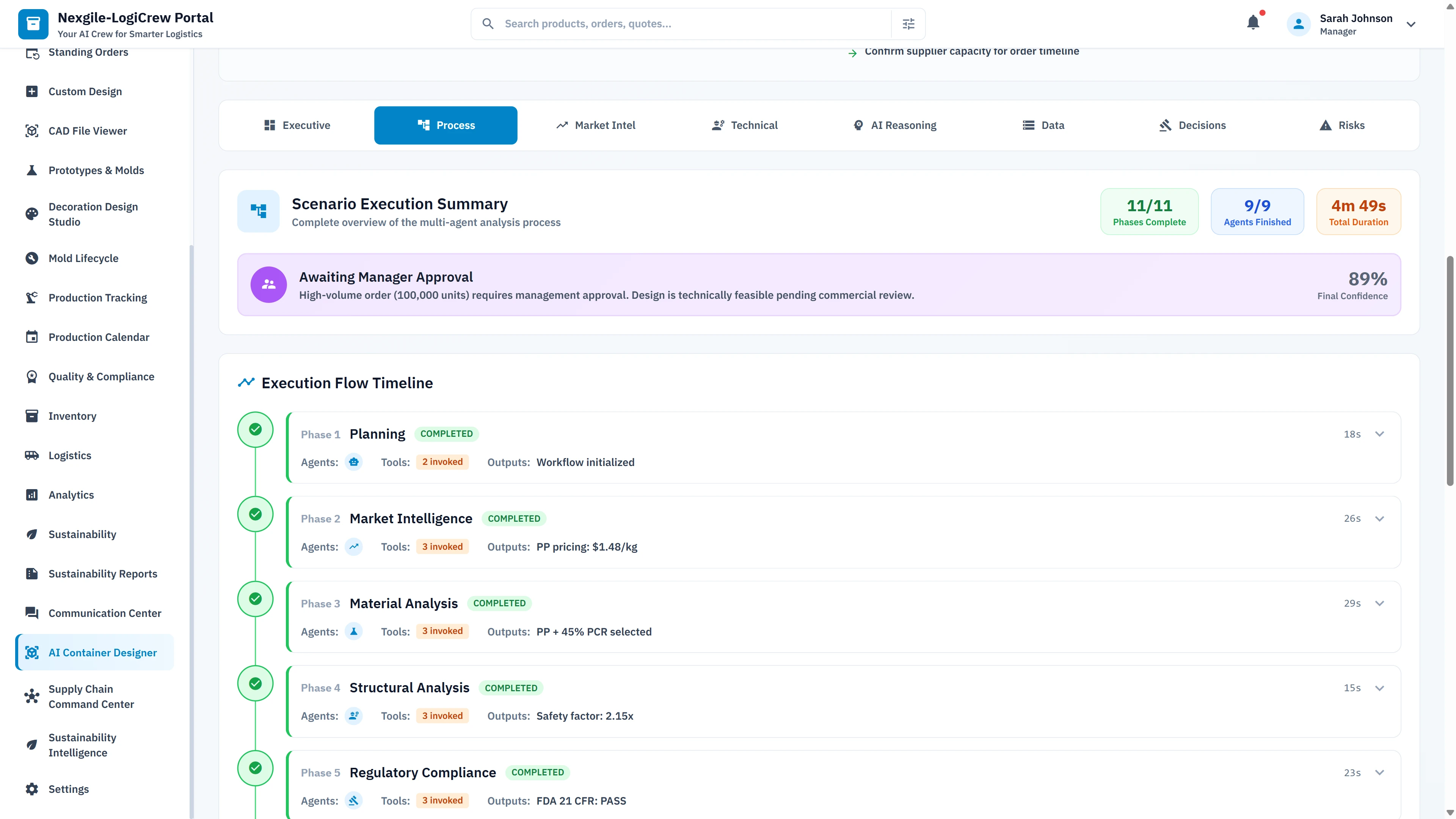Switch to the Market Intel tab
Image resolution: width=1456 pixels, height=819 pixels.
tap(596, 125)
